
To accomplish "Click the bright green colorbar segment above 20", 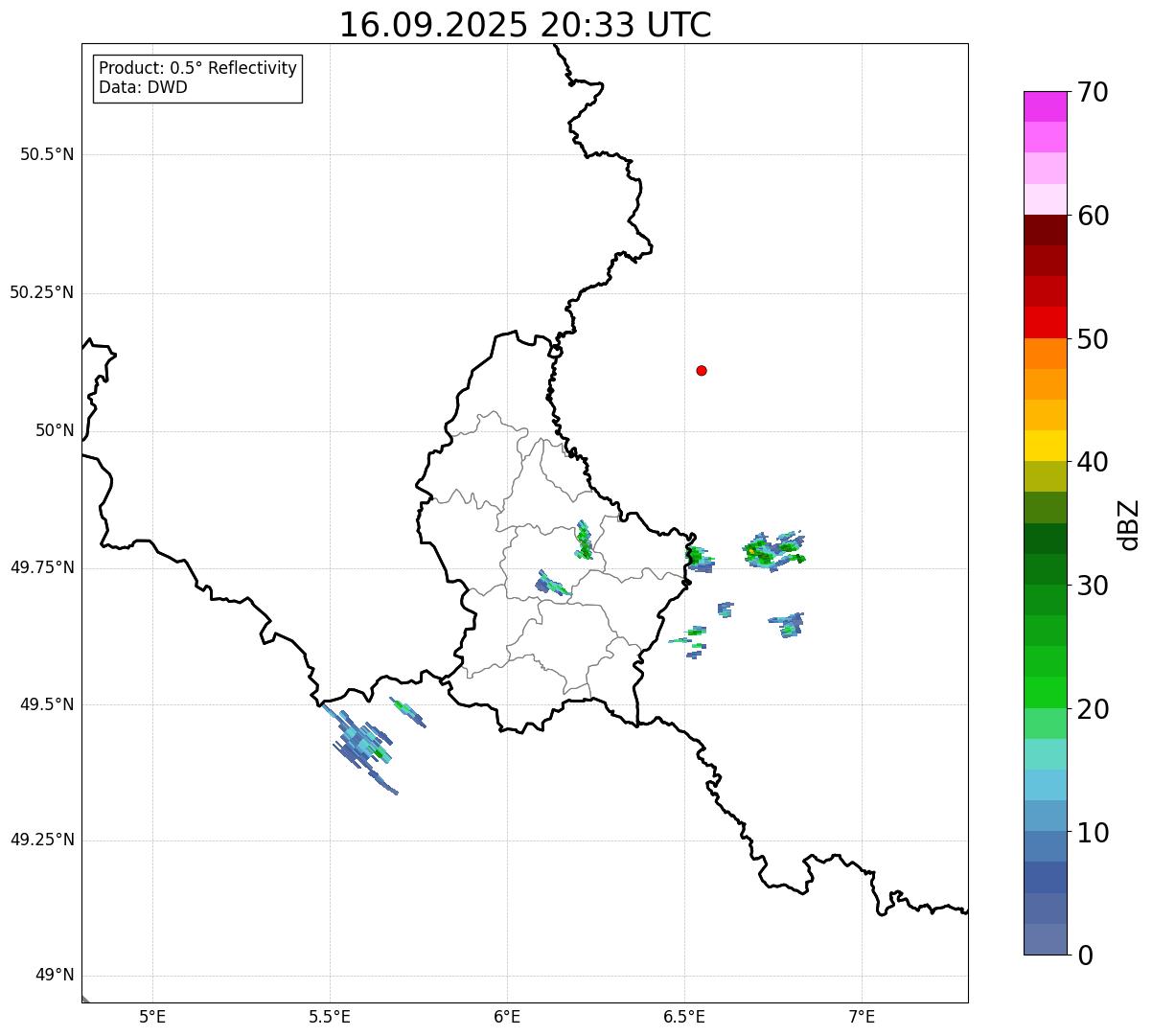I will [x=1046, y=693].
